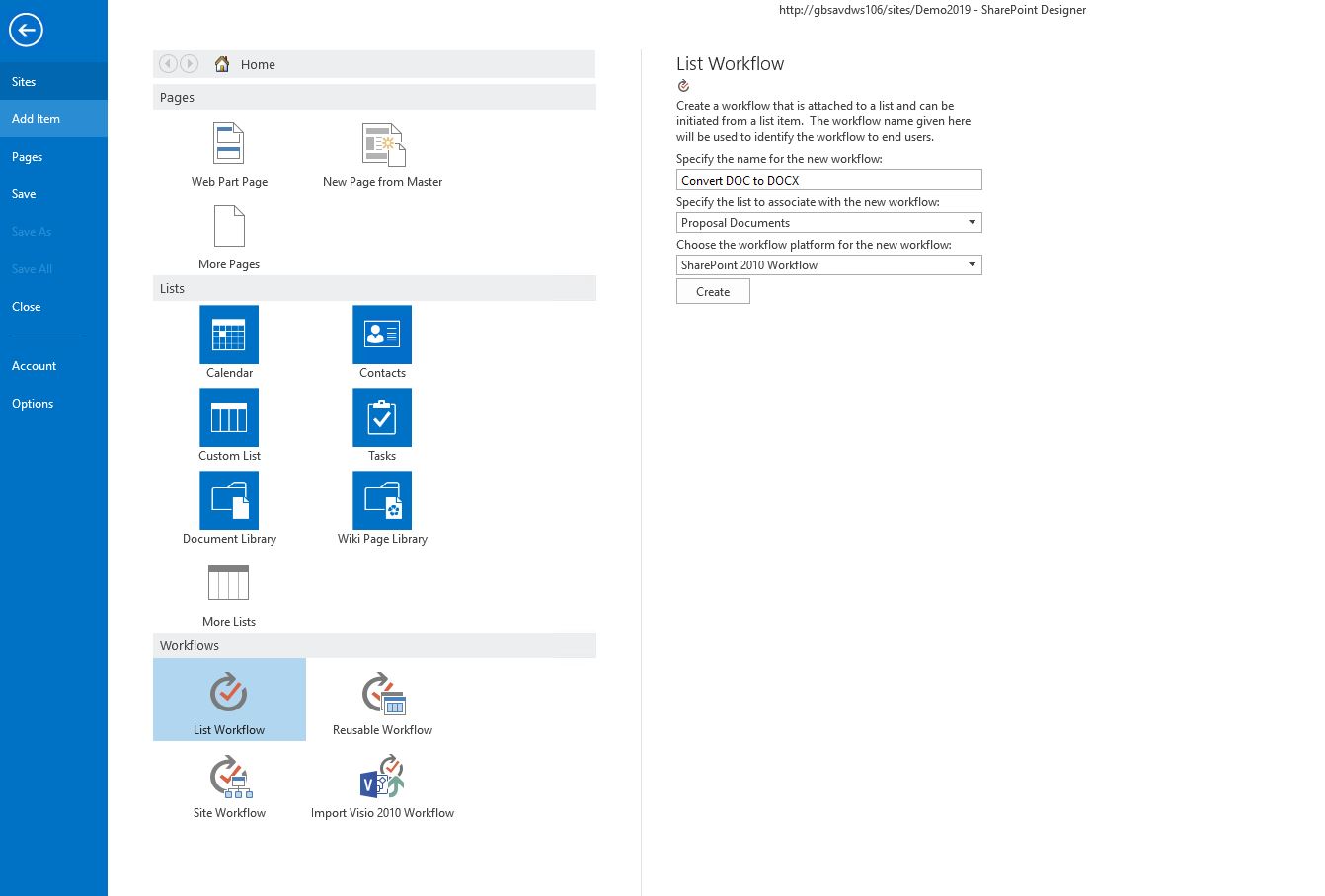The height and width of the screenshot is (896, 1325).
Task: Open More Lists option
Action: click(x=229, y=584)
